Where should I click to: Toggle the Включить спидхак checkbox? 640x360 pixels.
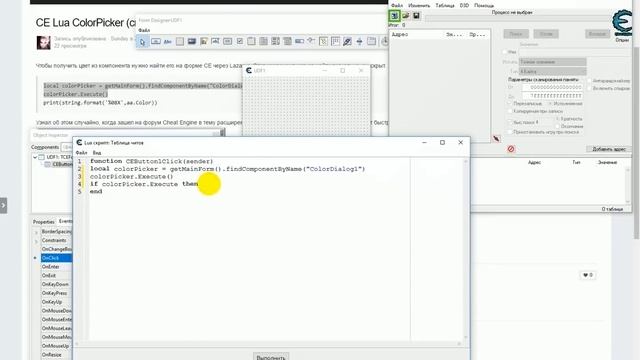pyautogui.click(x=589, y=88)
